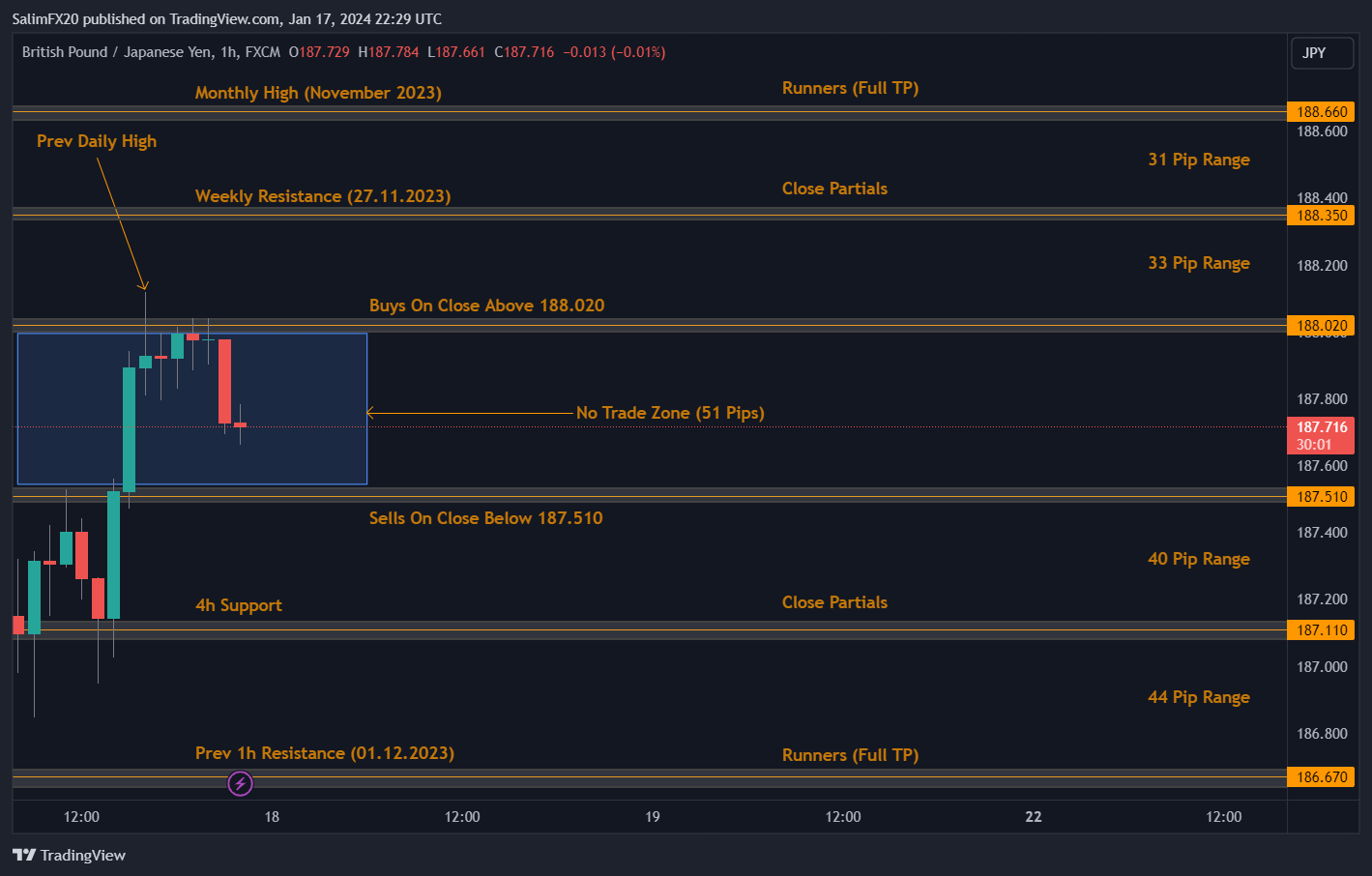Click the lightning bolt economic event icon
This screenshot has width=1372, height=876.
pos(240,783)
